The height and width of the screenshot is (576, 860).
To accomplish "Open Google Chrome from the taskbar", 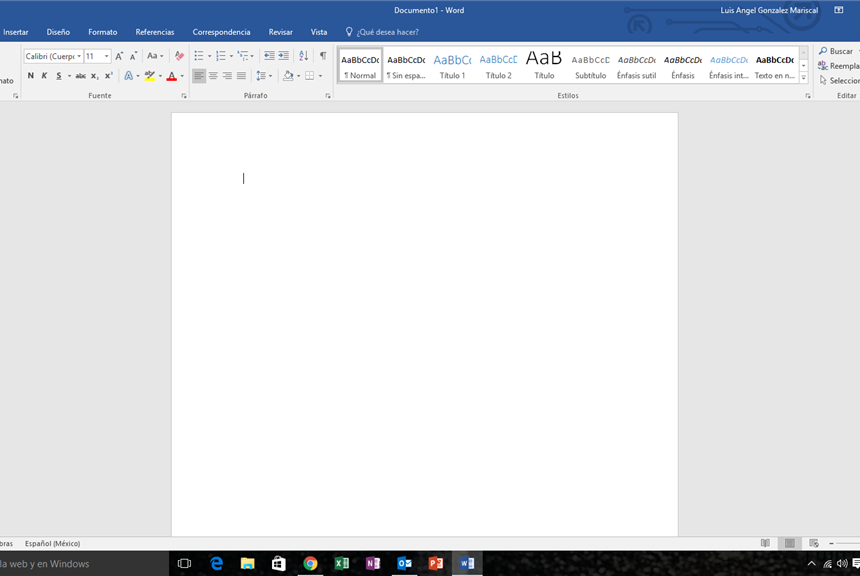I will pyautogui.click(x=310, y=563).
